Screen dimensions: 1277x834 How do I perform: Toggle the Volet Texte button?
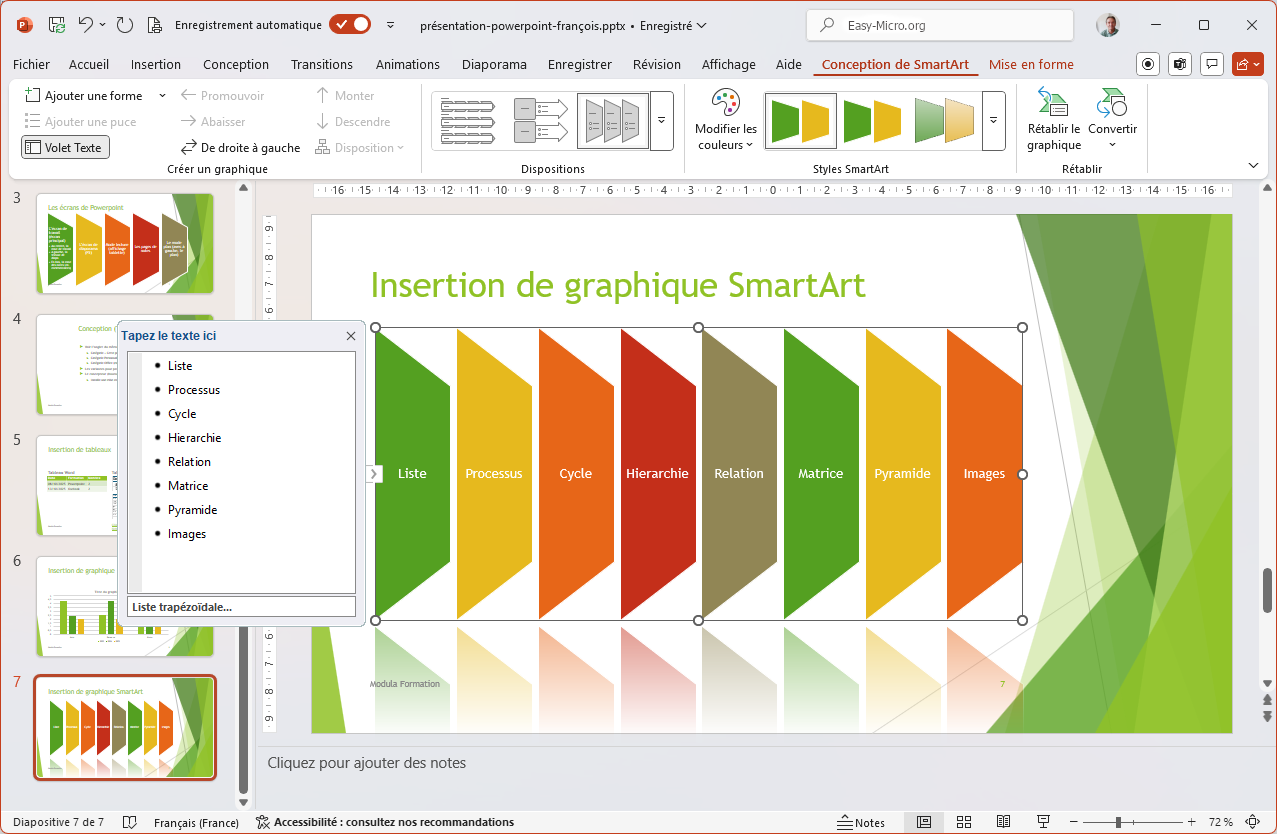tap(65, 147)
